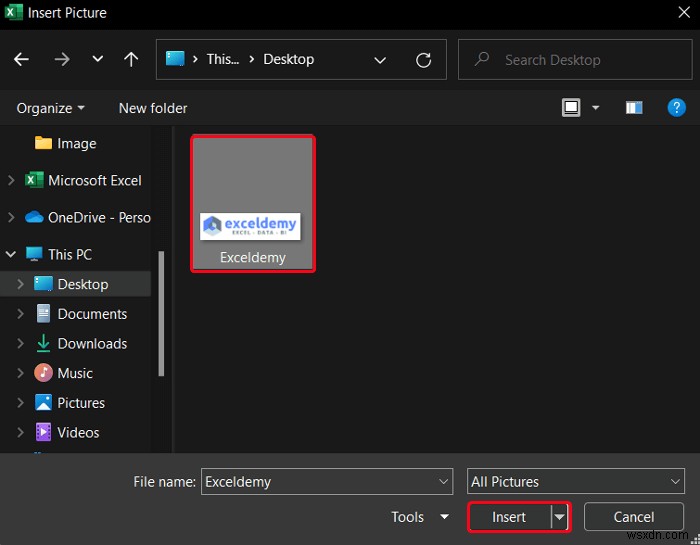Expand the address bar history dropdown

[x=380, y=60]
